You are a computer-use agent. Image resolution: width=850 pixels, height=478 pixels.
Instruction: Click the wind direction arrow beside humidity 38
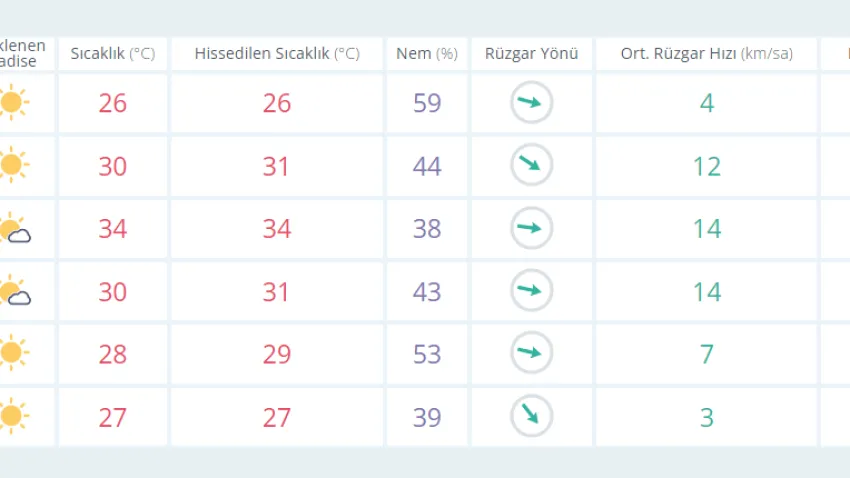[531, 228]
